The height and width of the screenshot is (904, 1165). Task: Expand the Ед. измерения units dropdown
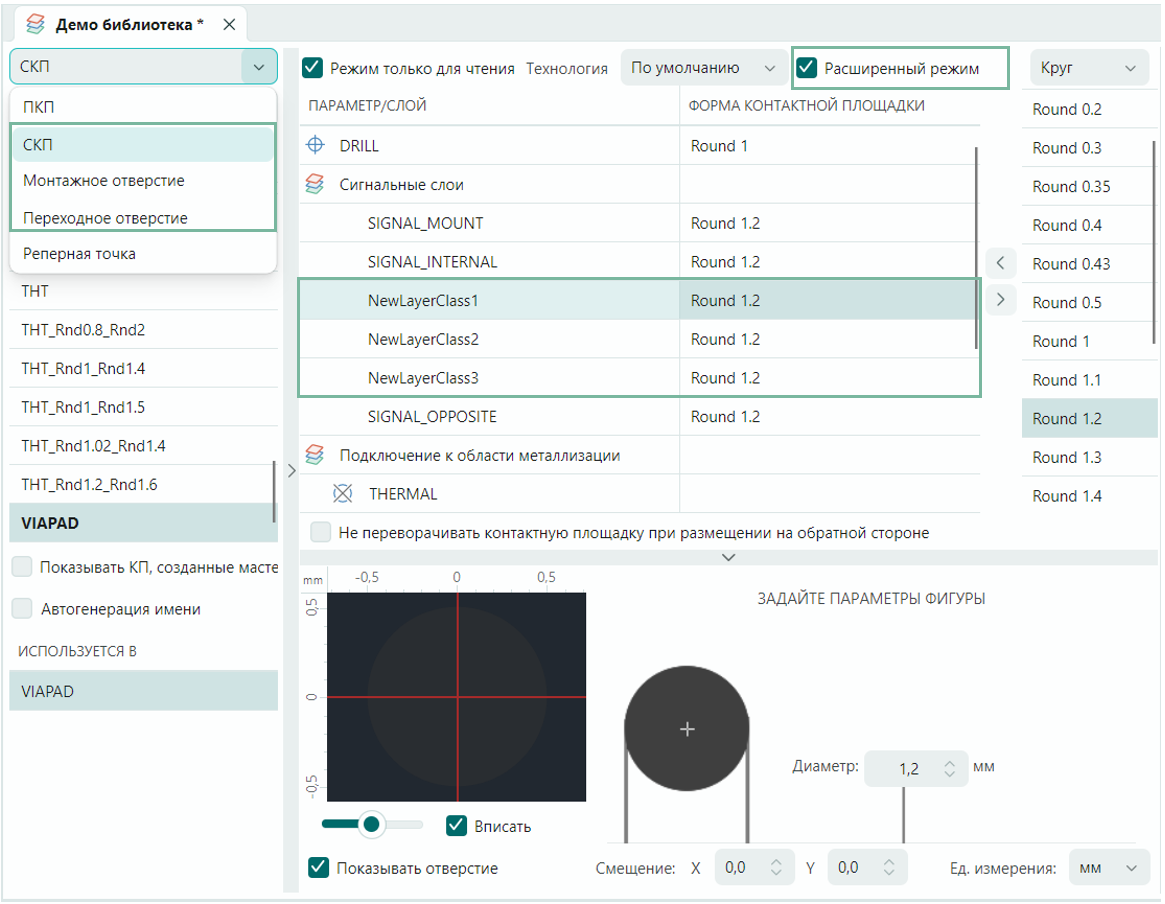pyautogui.click(x=1109, y=868)
